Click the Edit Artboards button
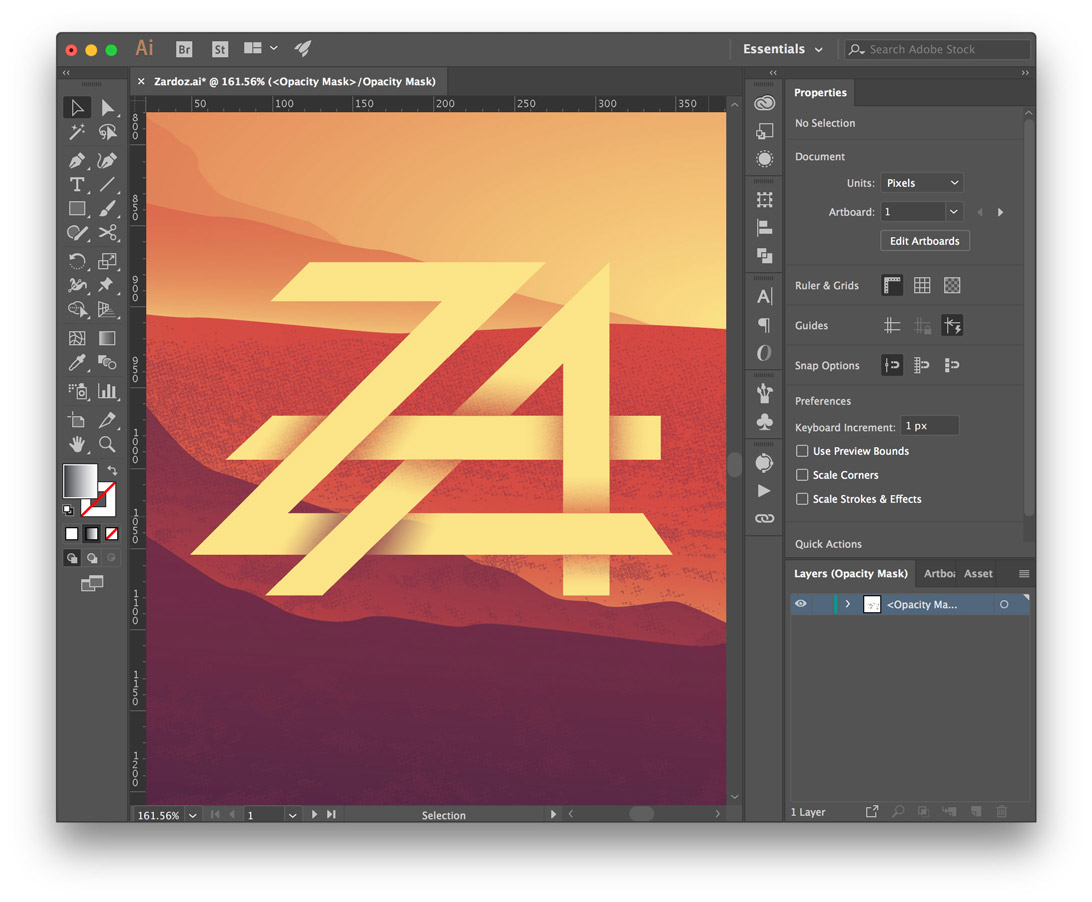Viewport: 1092px width, 902px height. click(925, 241)
